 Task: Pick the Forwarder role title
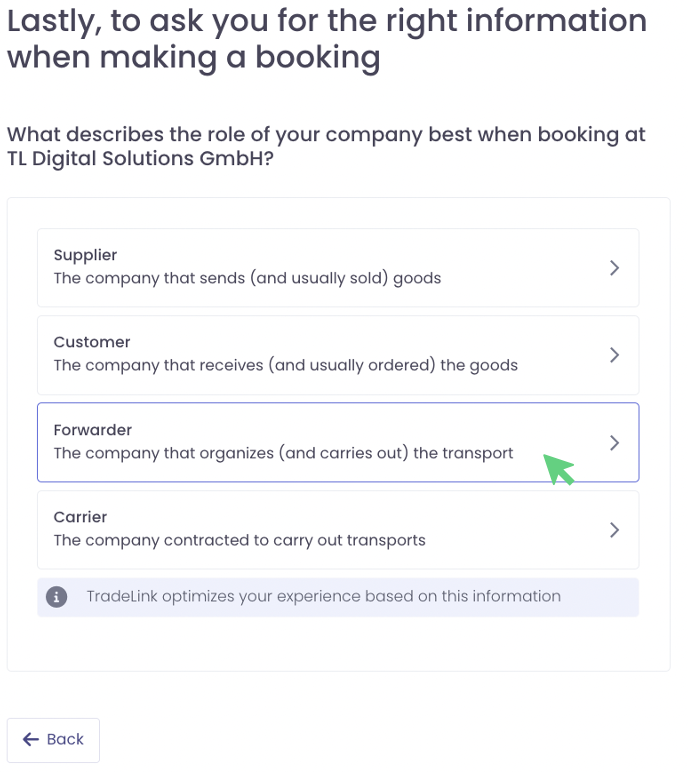pyautogui.click(x=93, y=430)
